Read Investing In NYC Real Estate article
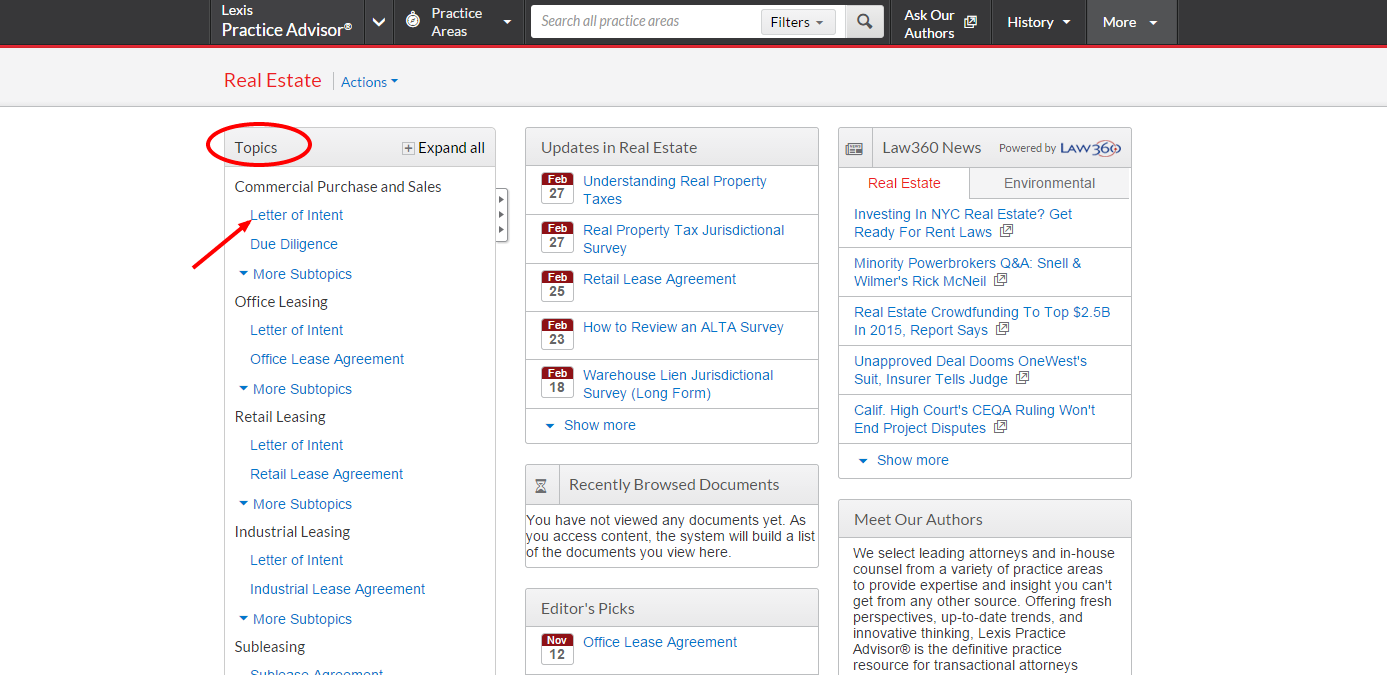The image size is (1387, 675). (963, 223)
